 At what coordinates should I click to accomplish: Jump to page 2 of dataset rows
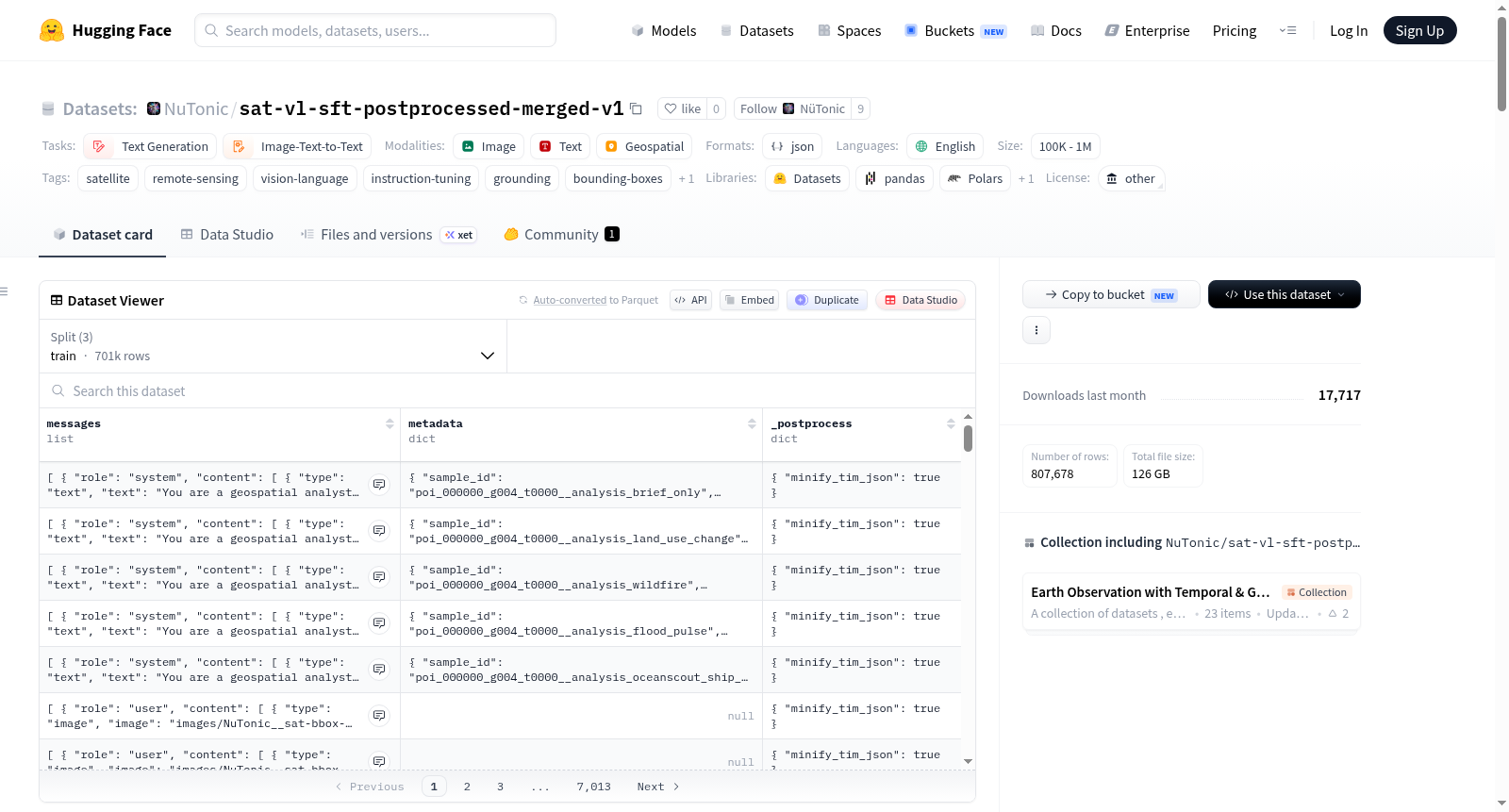tap(467, 787)
